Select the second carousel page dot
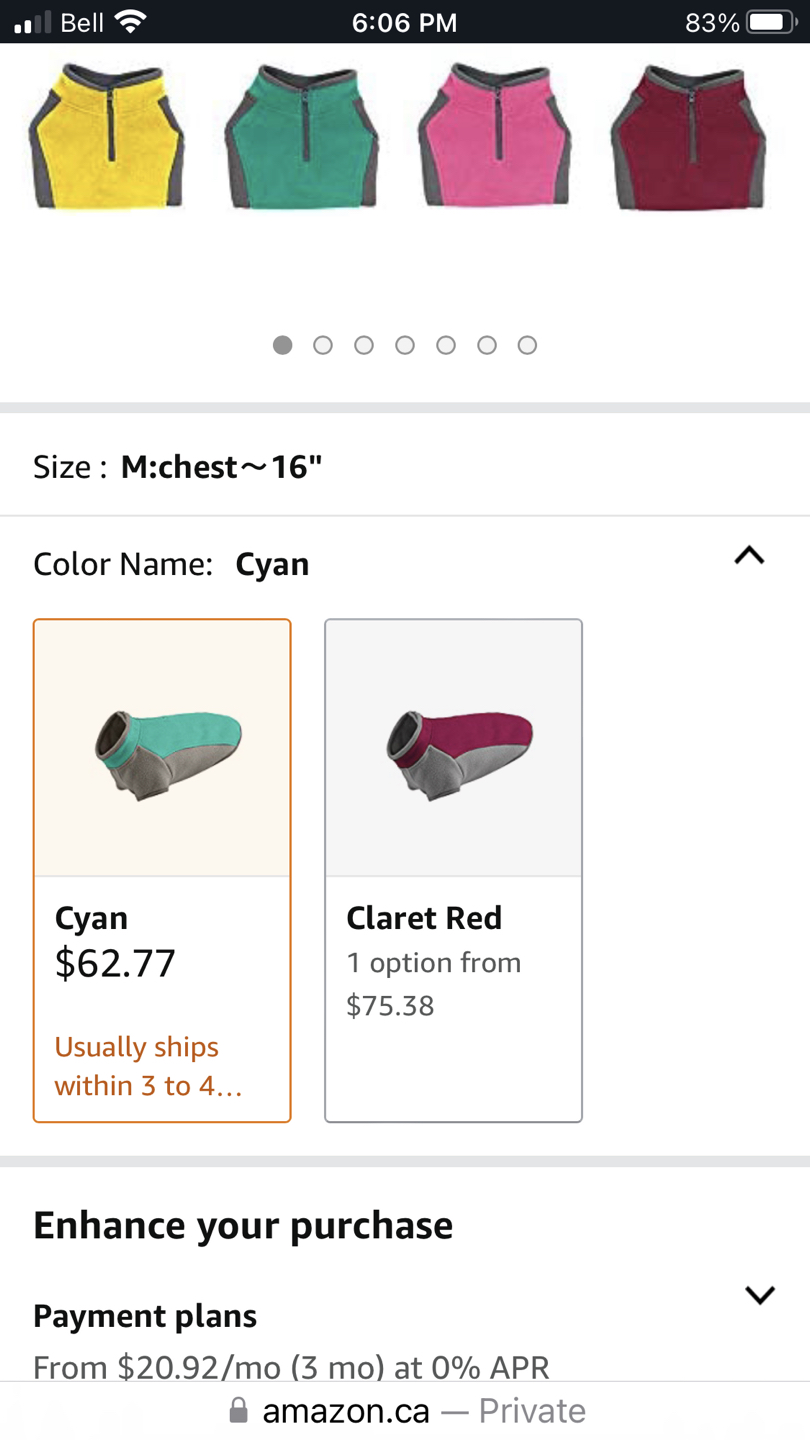Screen dimensions: 810x1440 coord(323,345)
